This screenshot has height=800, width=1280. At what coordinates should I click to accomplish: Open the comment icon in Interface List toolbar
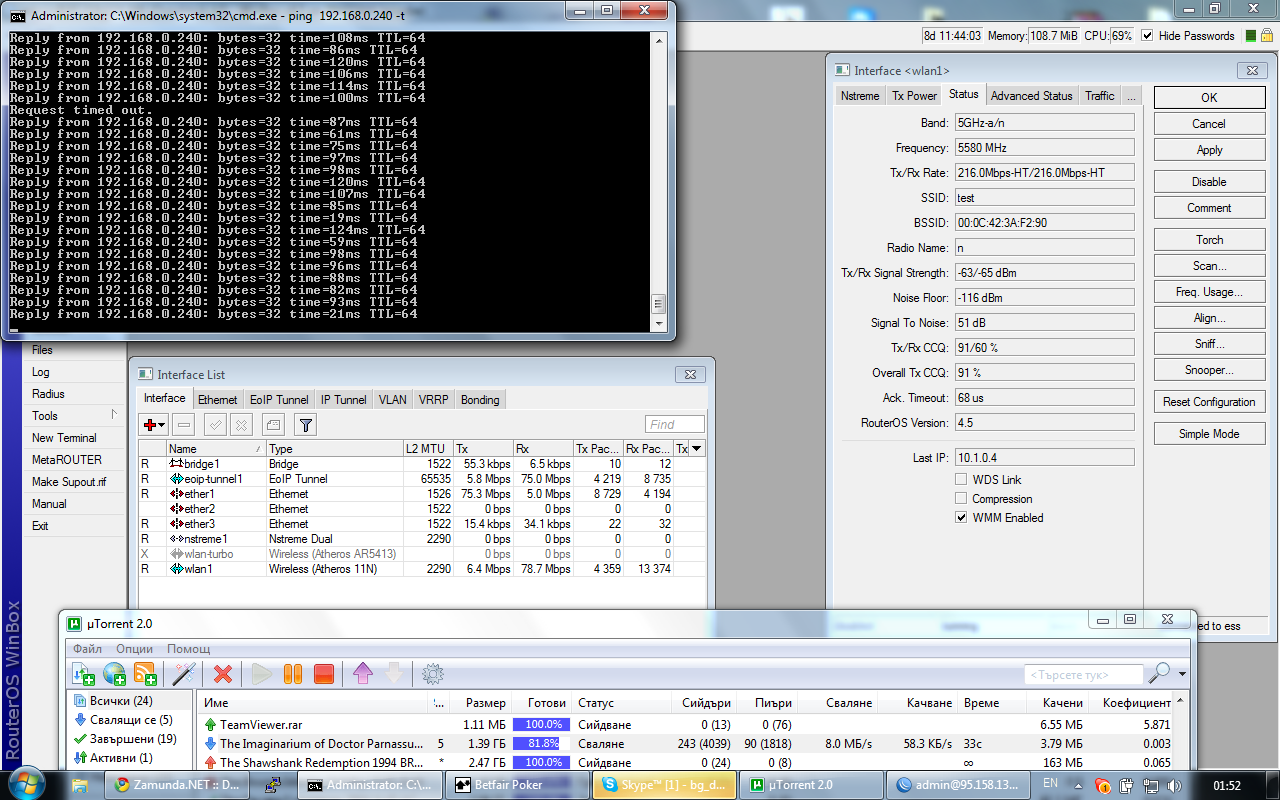pyautogui.click(x=273, y=425)
